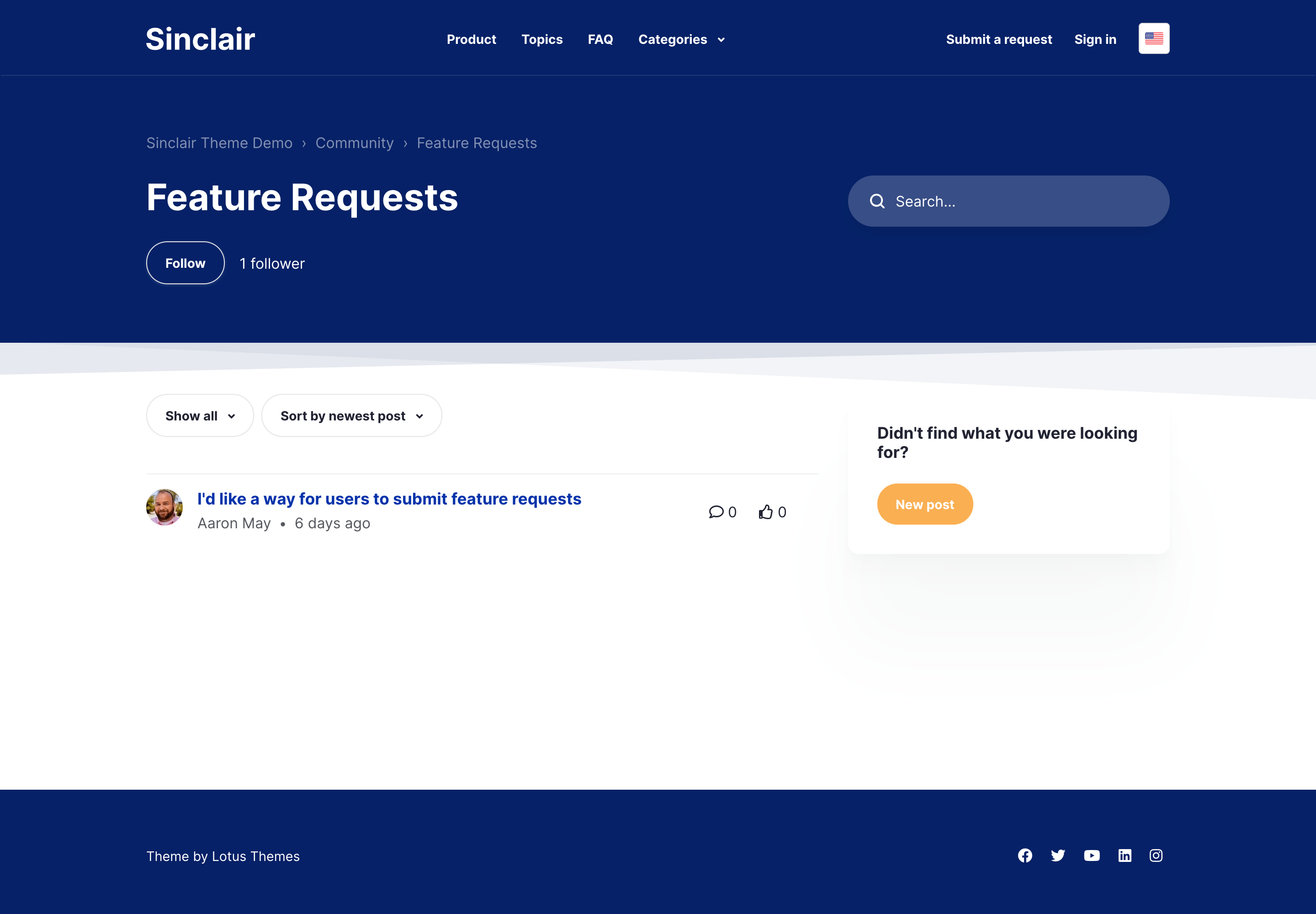Click the Submit a request link
This screenshot has height=914, width=1316.
click(x=999, y=39)
